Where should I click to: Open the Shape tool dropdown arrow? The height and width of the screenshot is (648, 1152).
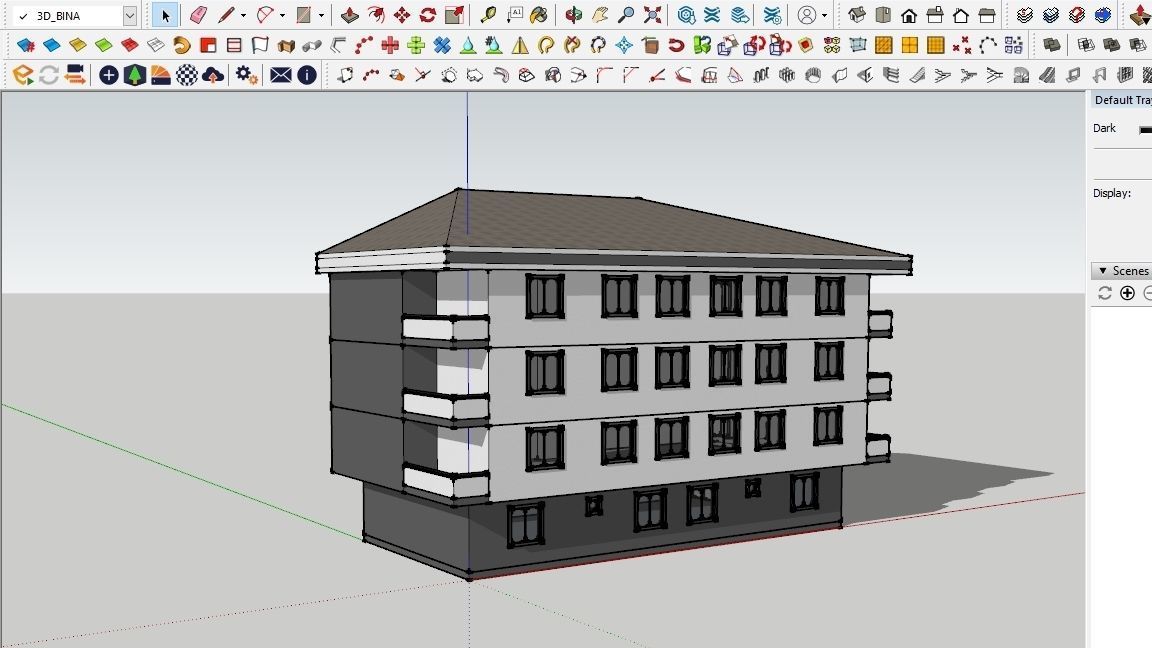click(x=321, y=15)
